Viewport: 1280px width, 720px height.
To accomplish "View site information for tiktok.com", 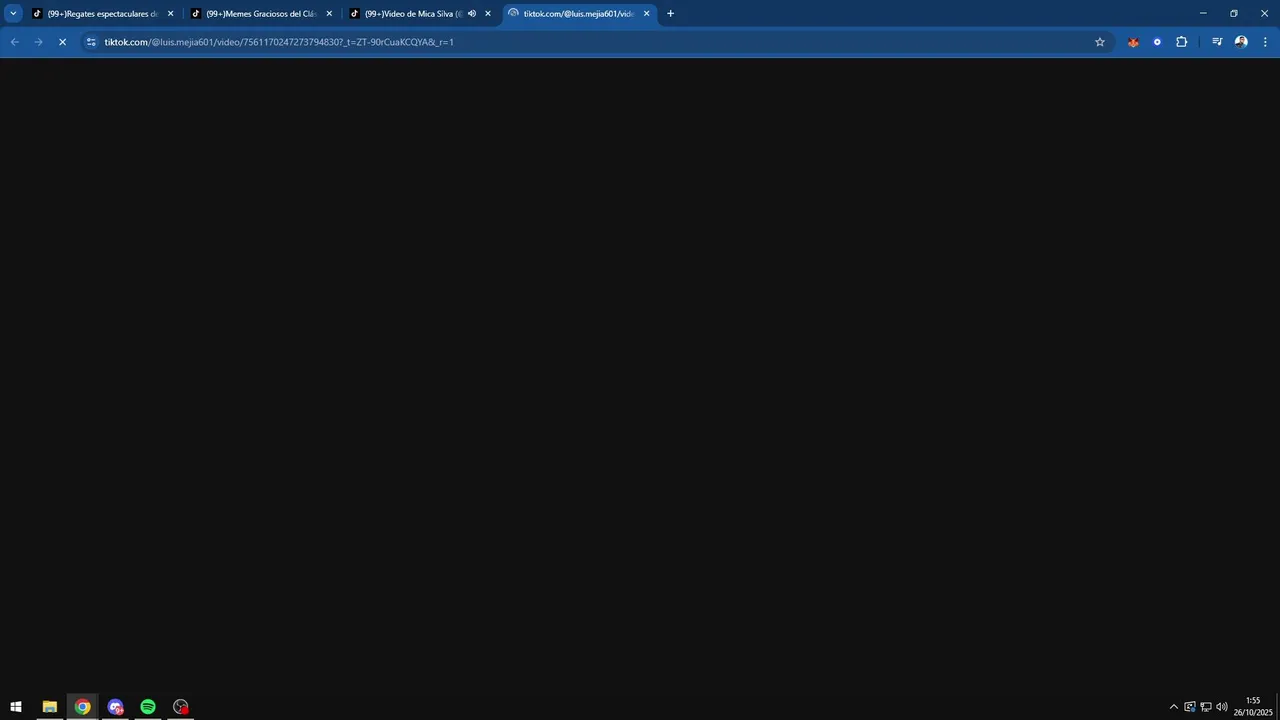I will [91, 42].
